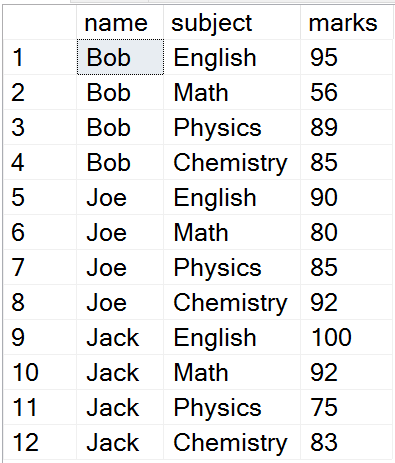Select row header number 1
The height and width of the screenshot is (463, 395).
(x=40, y=57)
